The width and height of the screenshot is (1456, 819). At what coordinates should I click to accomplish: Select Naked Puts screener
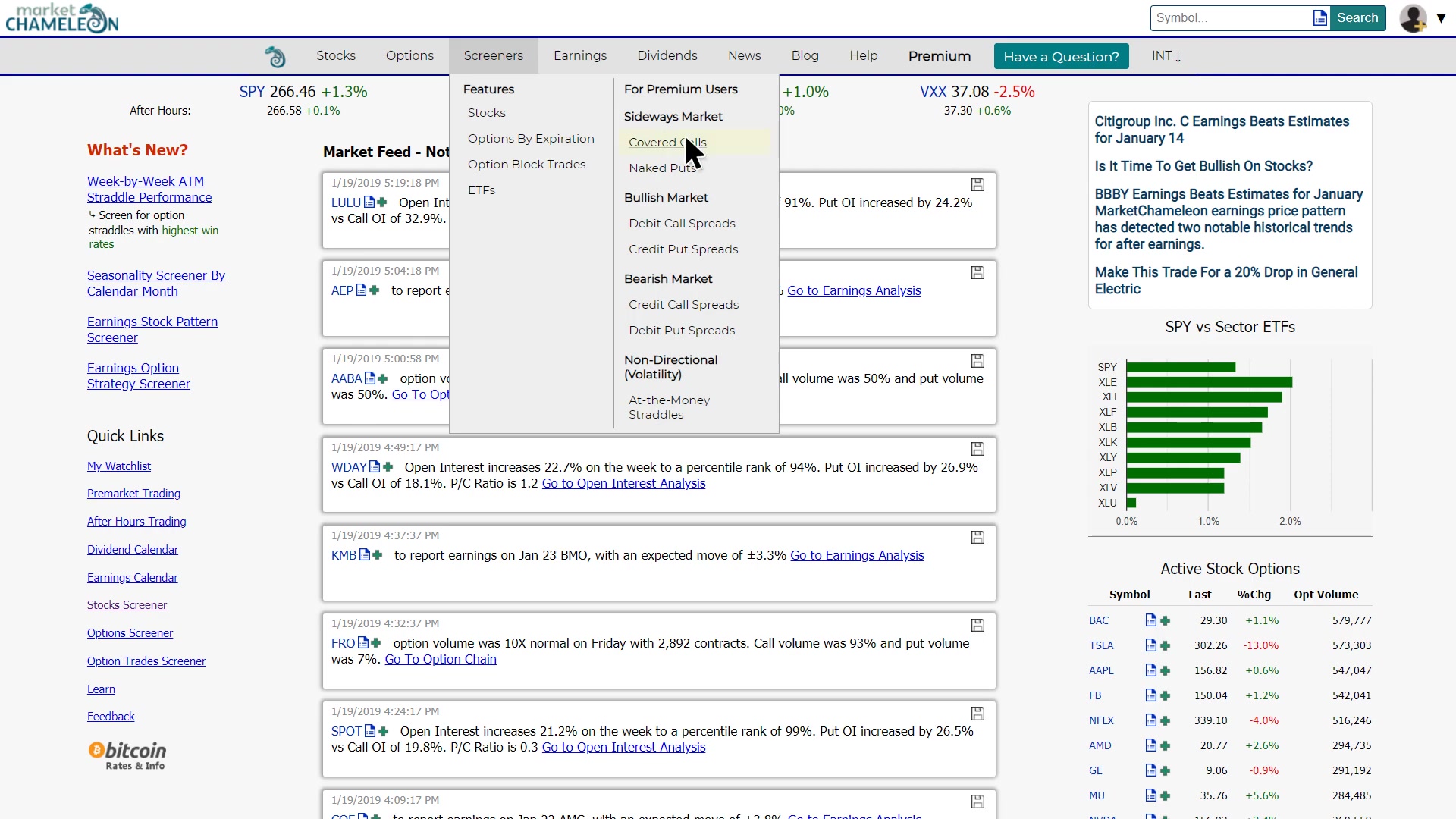[663, 168]
